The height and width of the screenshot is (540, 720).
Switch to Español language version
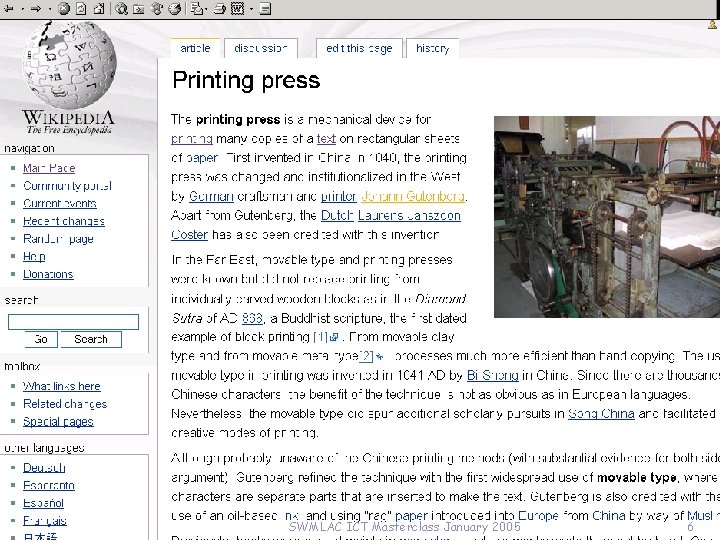pyautogui.click(x=43, y=503)
